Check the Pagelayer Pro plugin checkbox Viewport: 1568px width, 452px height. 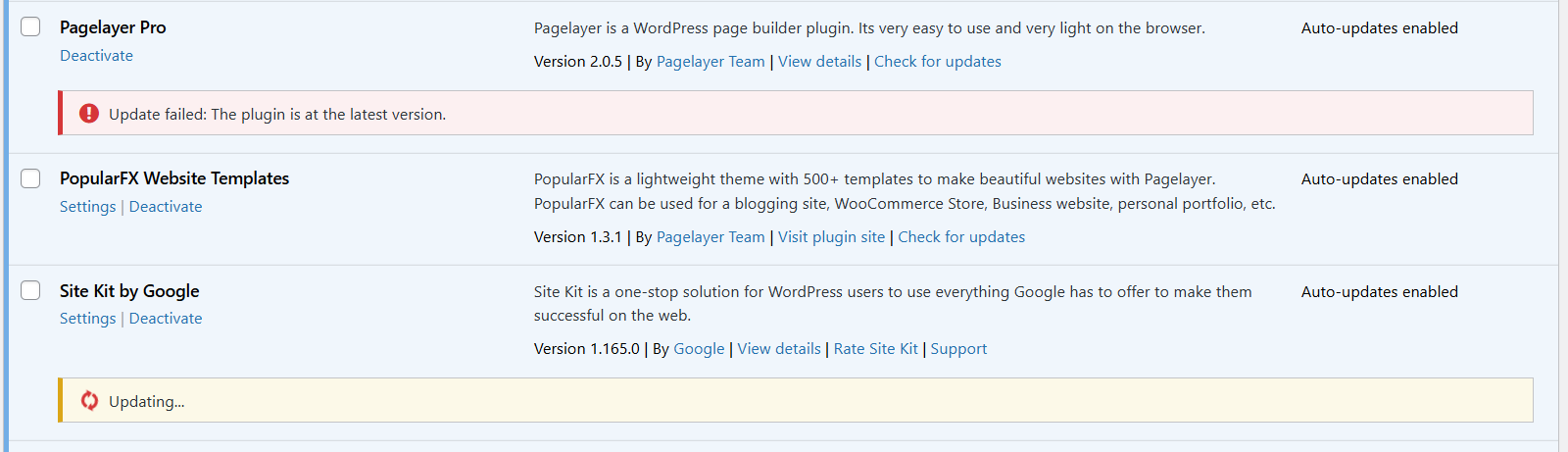31,26
